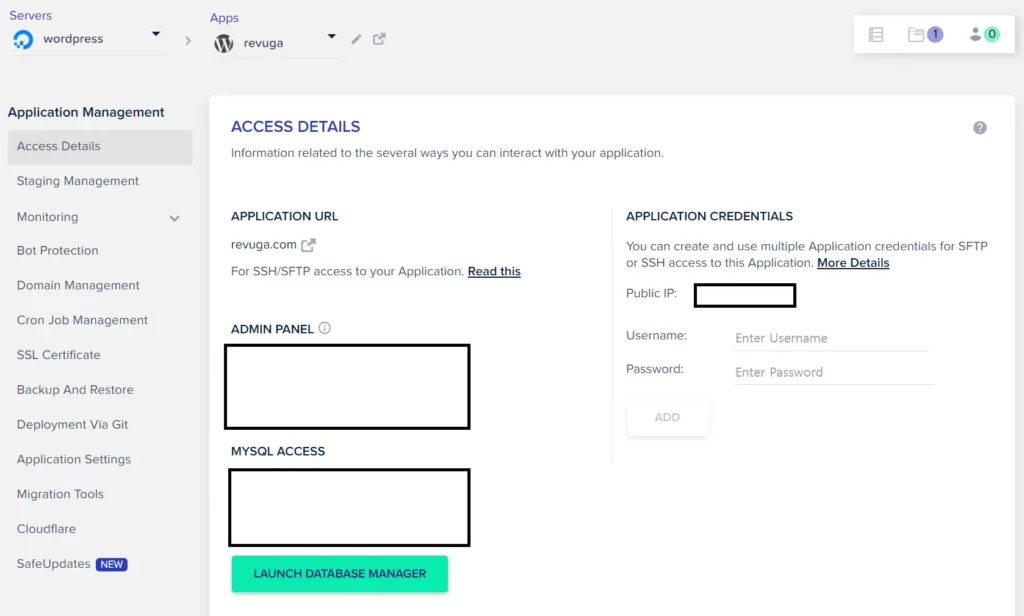Click the WordPress app logo icon
Viewport: 1024px width, 616px height.
click(223, 43)
